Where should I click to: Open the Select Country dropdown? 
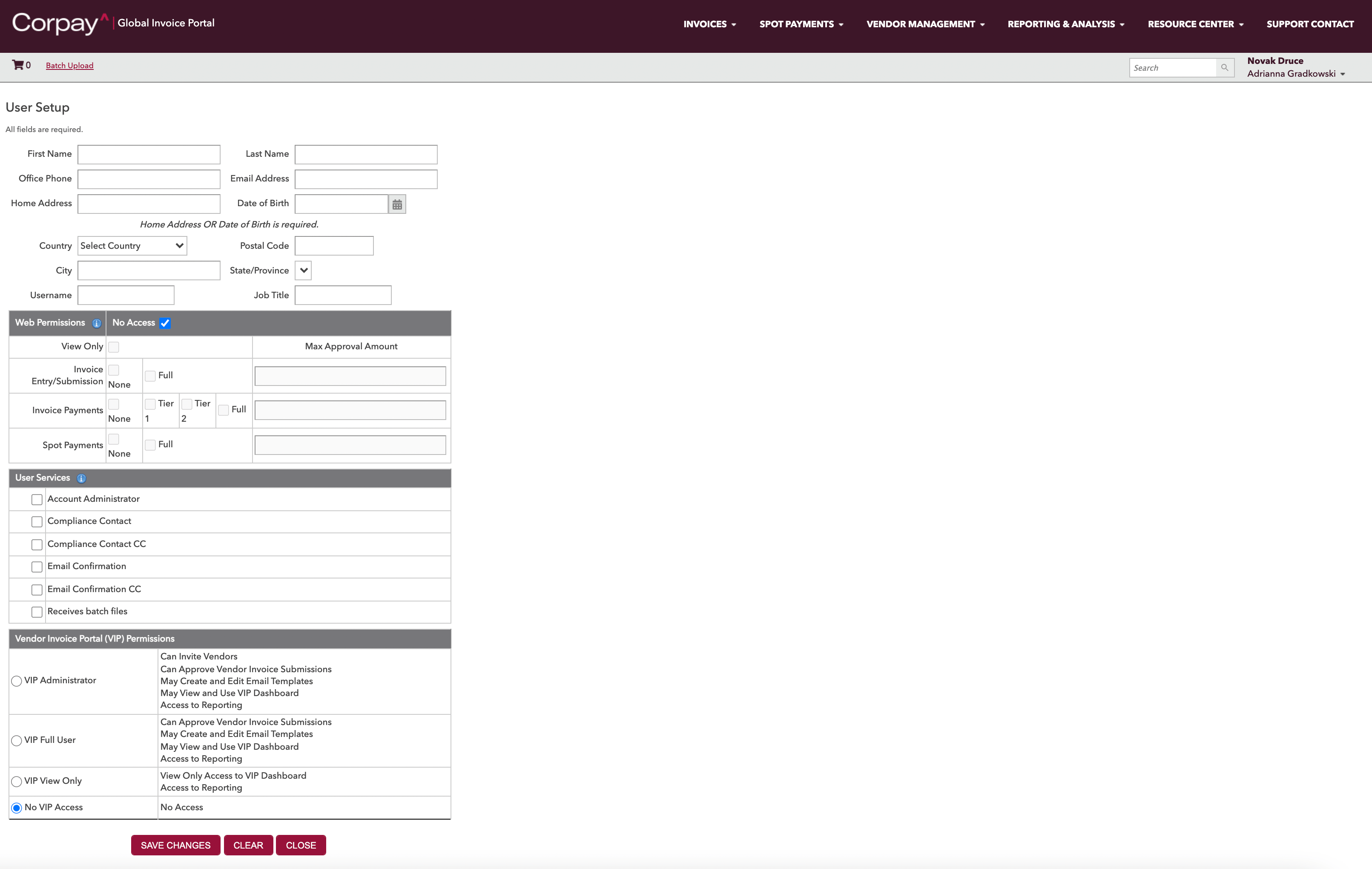coord(132,246)
